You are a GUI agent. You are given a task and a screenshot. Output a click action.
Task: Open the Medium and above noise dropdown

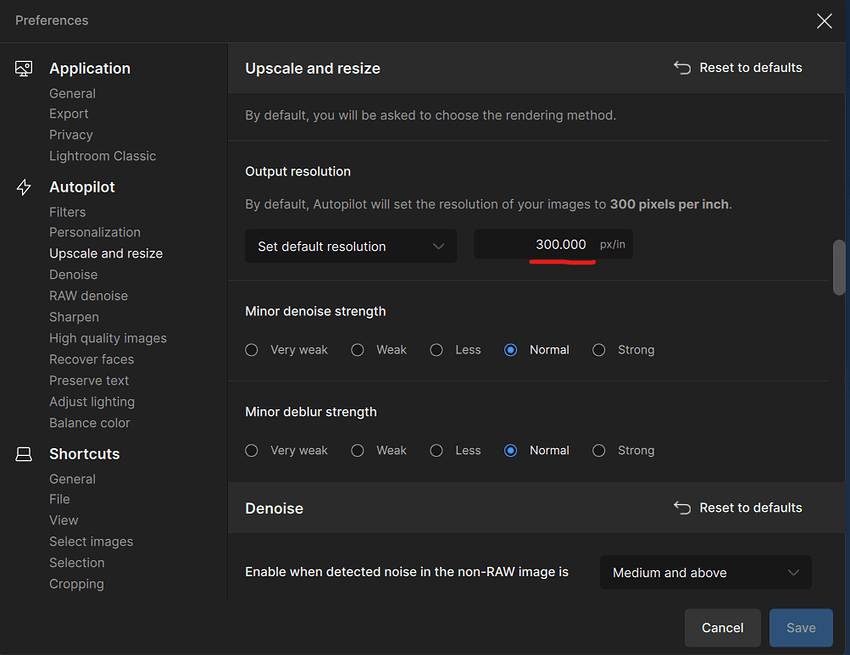705,573
